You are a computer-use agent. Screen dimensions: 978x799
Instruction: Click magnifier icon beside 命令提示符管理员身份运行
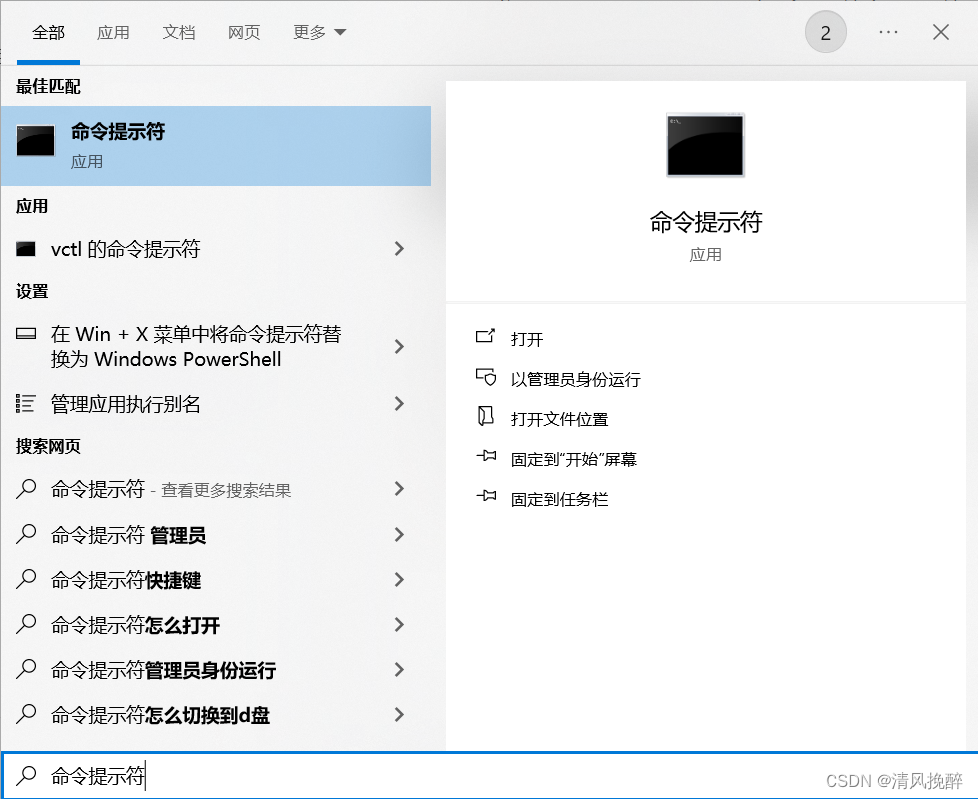(x=26, y=669)
